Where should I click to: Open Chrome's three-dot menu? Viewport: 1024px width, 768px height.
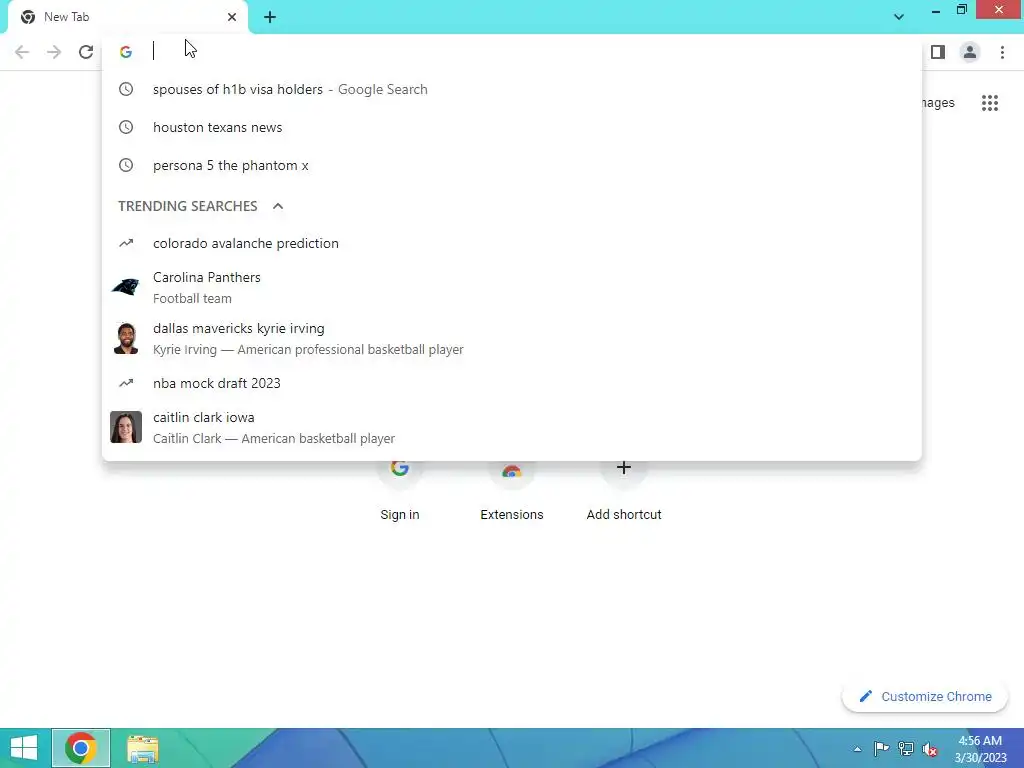[x=1002, y=52]
